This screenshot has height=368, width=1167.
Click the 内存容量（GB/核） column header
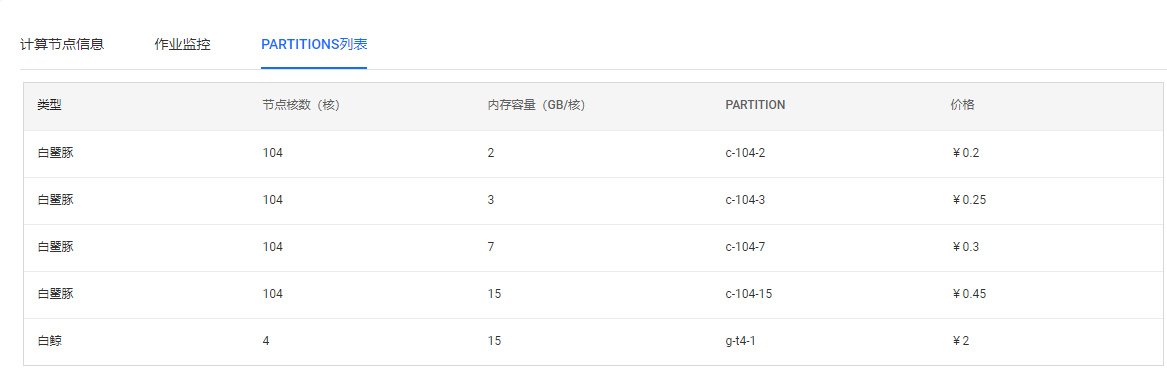click(x=537, y=106)
